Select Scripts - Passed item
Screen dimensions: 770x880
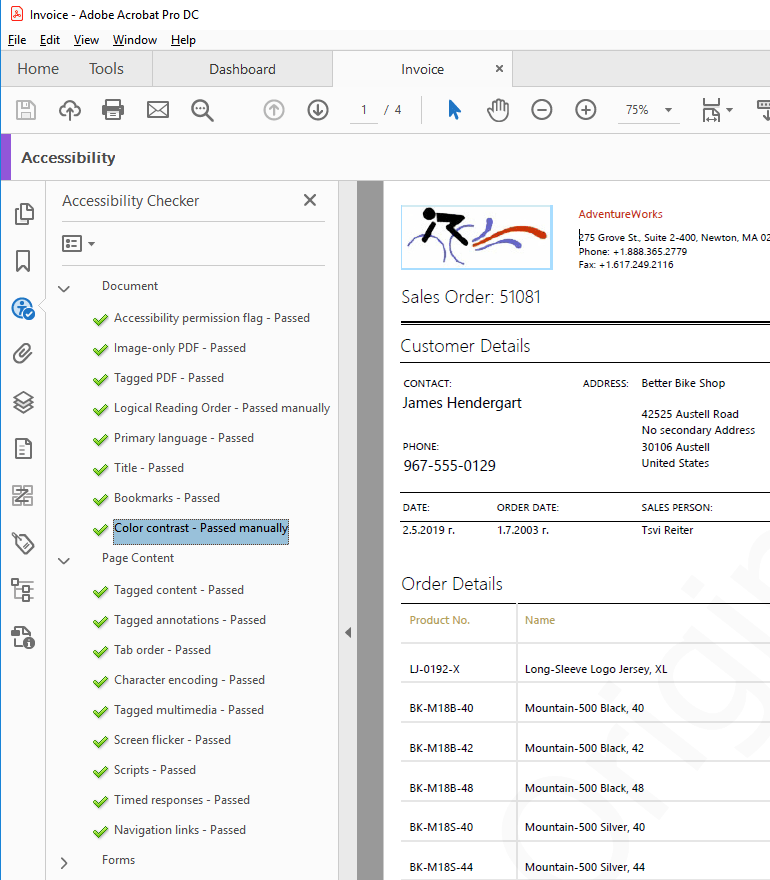coord(154,770)
